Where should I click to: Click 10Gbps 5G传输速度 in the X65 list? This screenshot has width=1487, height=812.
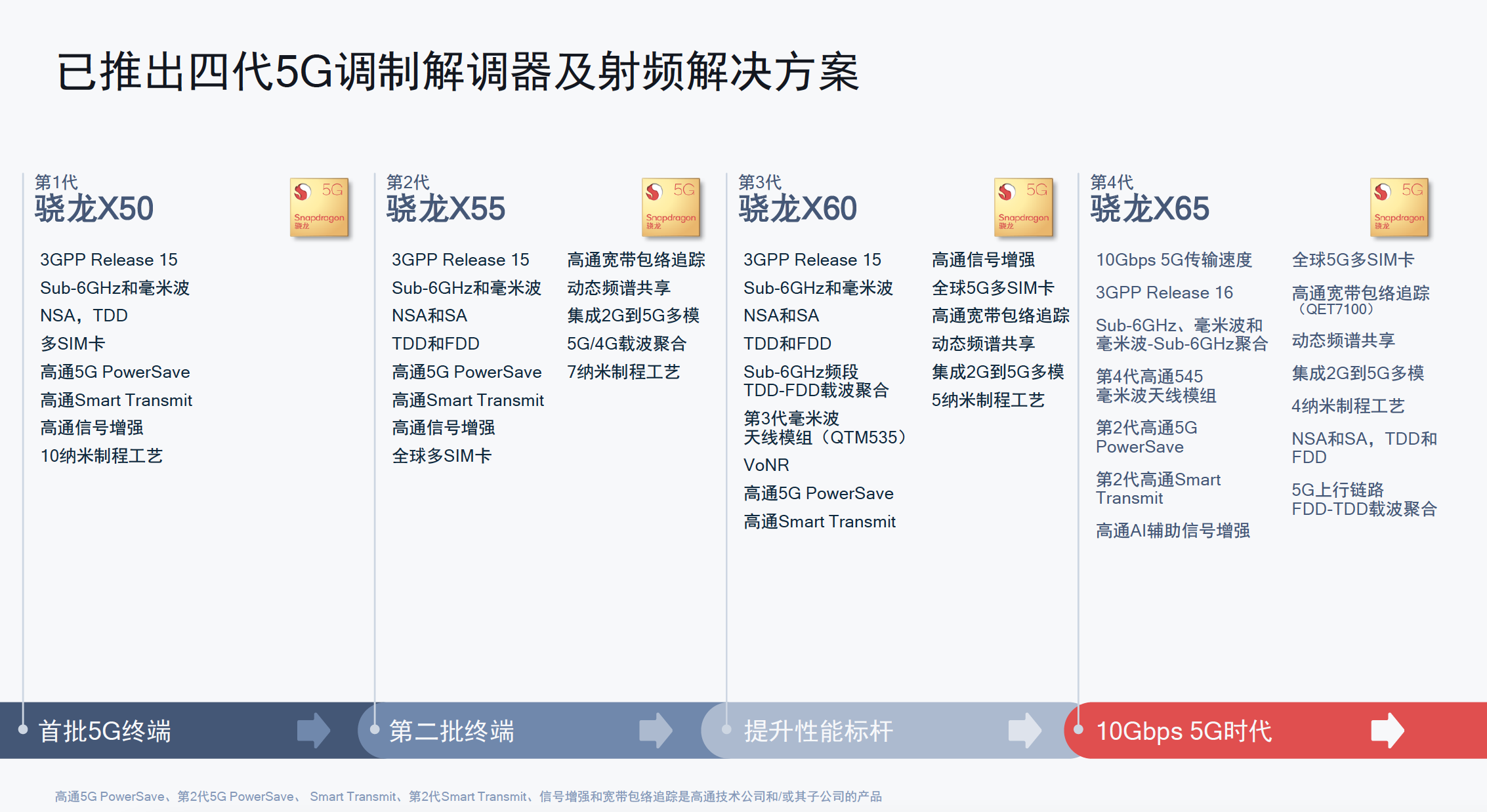pyautogui.click(x=1174, y=260)
